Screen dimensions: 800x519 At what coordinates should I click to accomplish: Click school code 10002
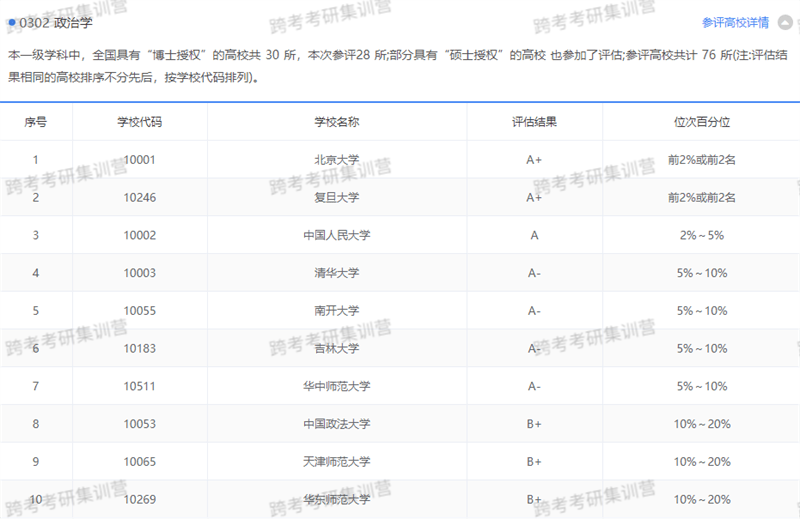(140, 235)
